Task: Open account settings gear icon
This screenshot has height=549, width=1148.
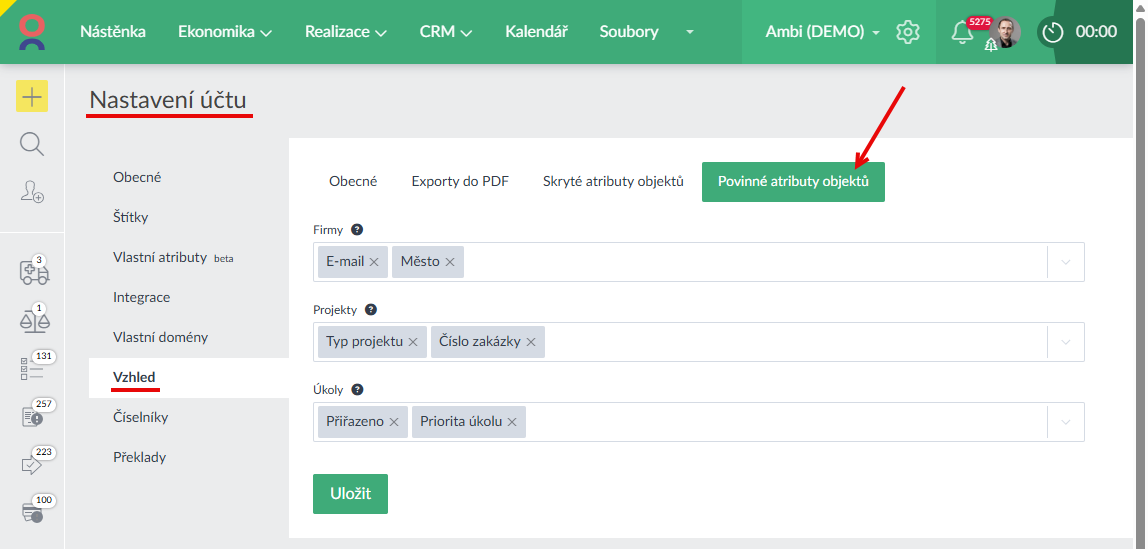Action: click(907, 32)
